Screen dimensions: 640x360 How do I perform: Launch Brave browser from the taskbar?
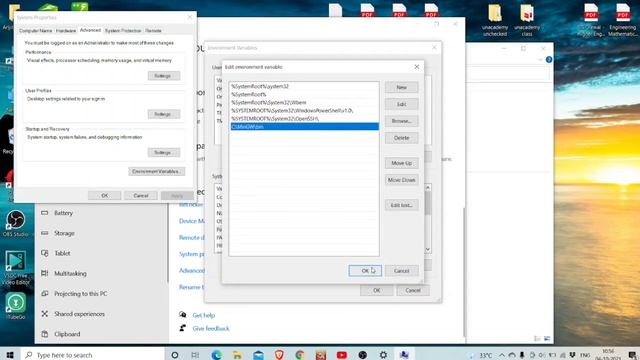point(279,355)
